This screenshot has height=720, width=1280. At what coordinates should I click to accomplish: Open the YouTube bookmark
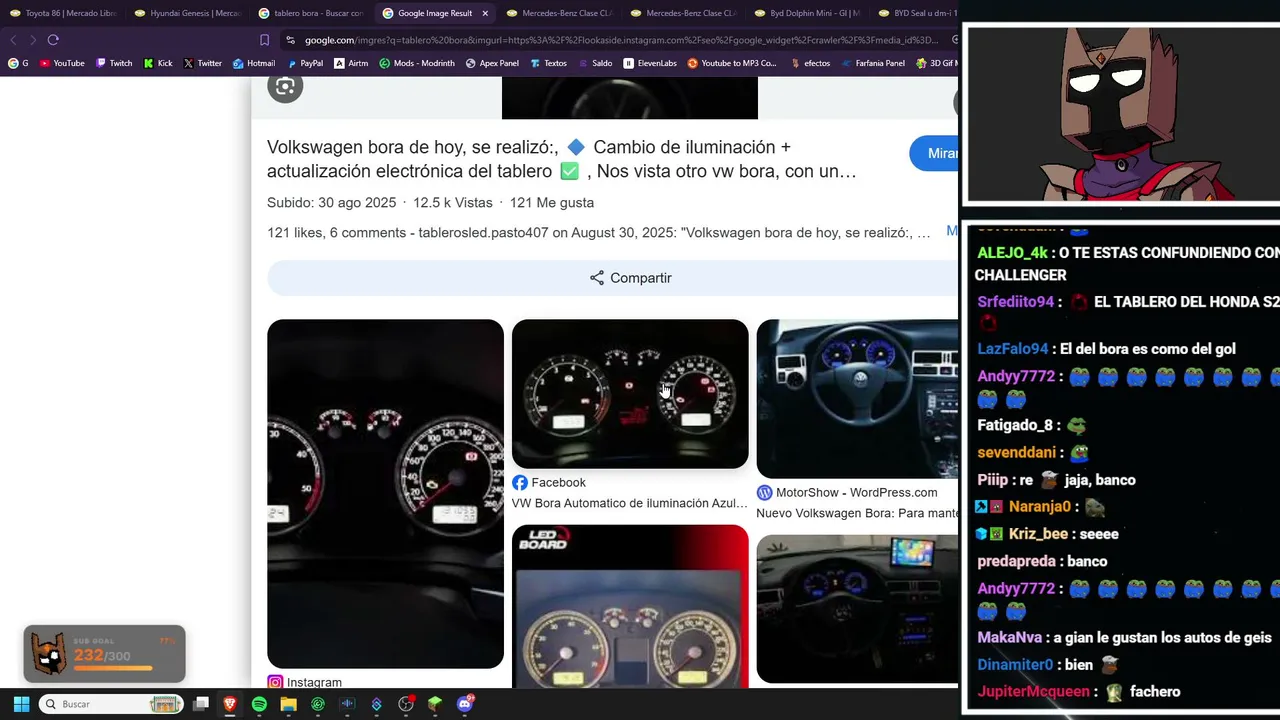[62, 63]
